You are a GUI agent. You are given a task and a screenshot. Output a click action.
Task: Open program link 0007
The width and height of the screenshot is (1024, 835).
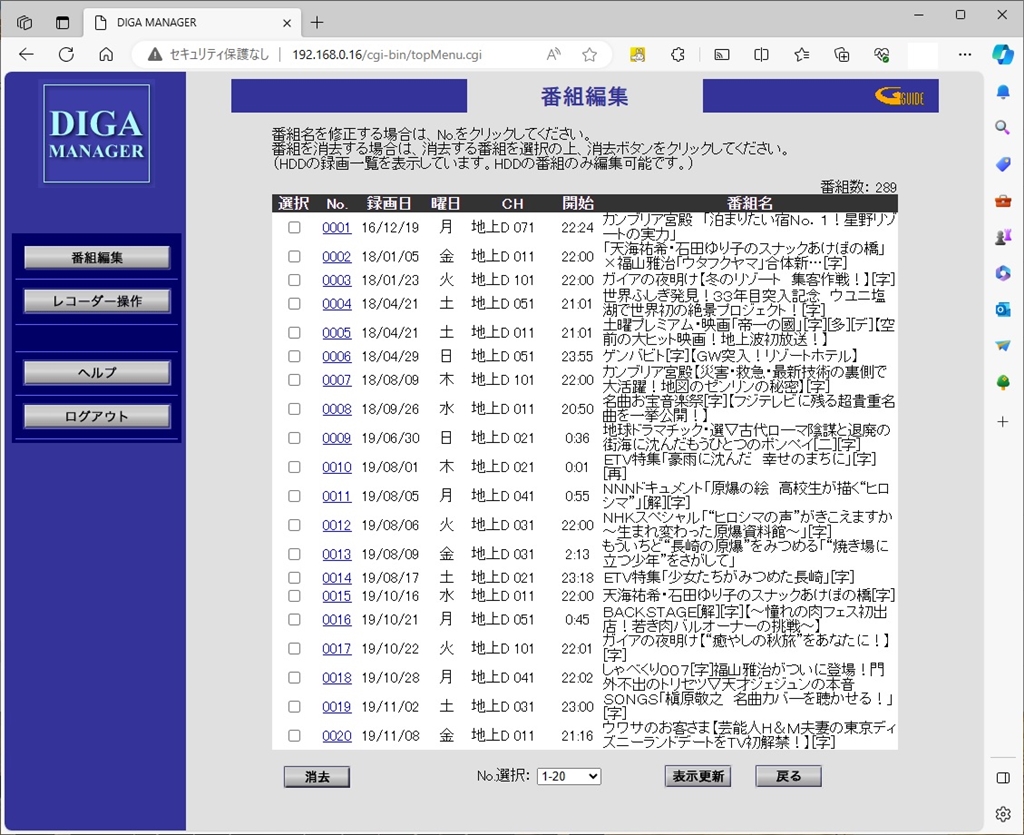(x=336, y=380)
